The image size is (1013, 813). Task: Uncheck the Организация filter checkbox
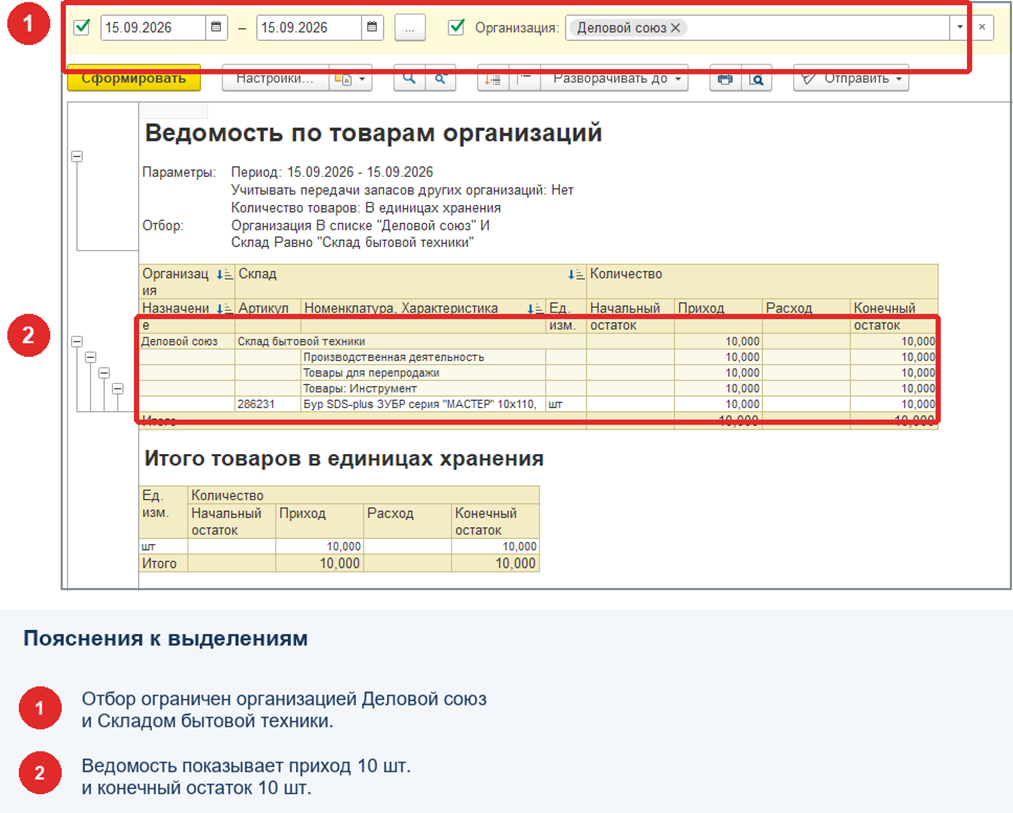(x=456, y=27)
